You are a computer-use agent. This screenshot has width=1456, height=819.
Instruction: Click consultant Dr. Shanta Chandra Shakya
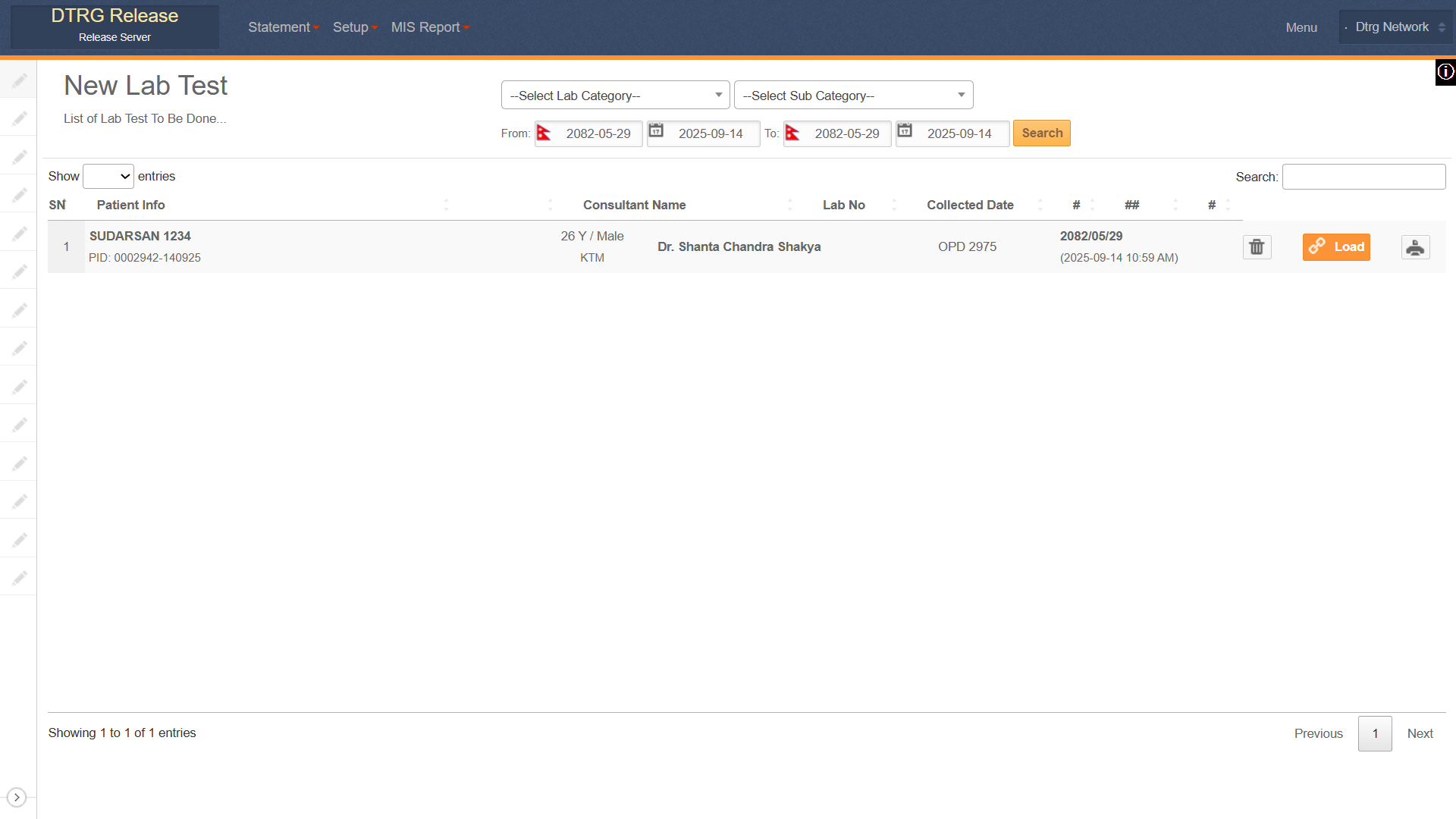739,247
